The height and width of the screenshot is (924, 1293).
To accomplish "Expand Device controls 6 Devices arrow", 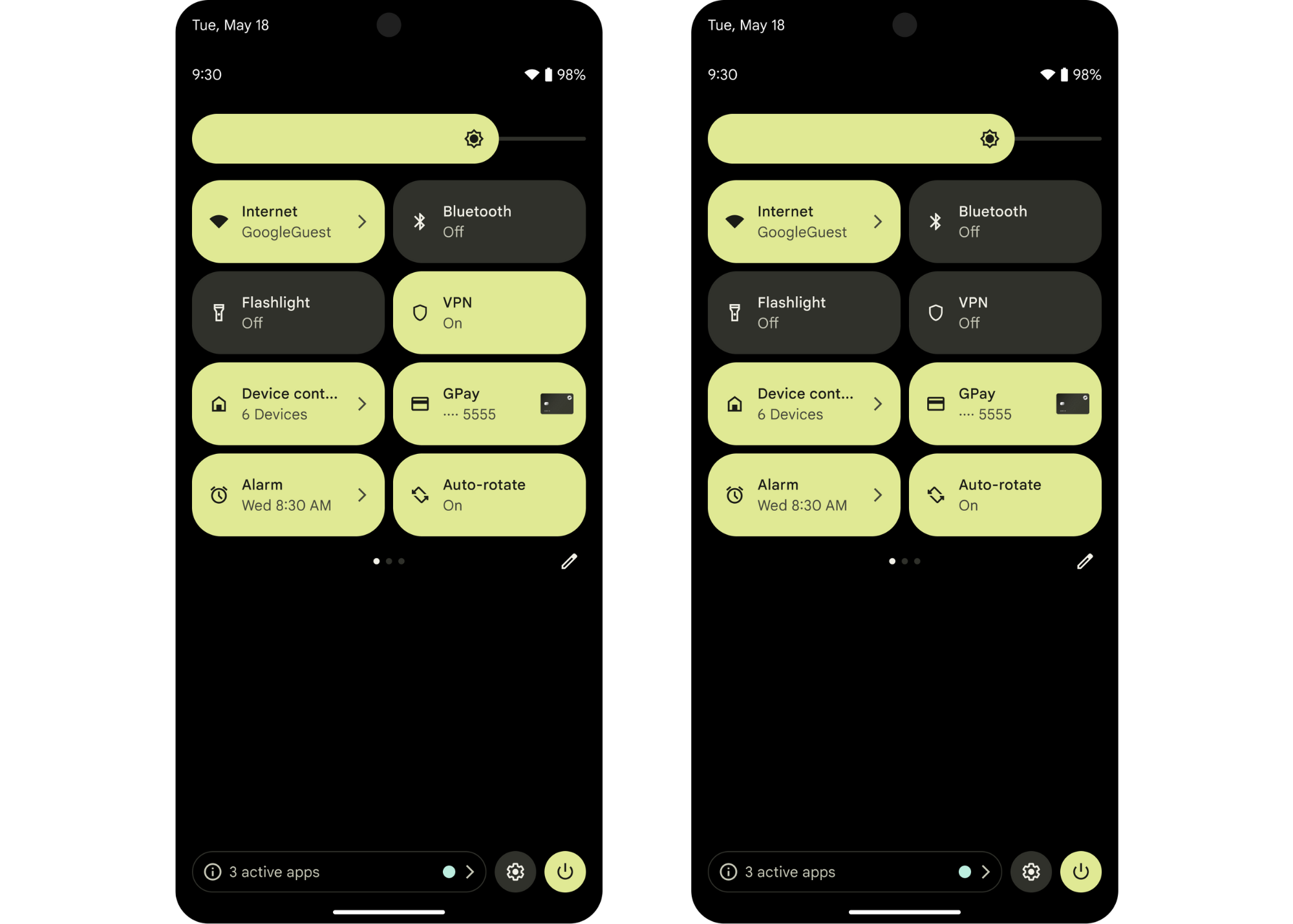I will tap(362, 402).
